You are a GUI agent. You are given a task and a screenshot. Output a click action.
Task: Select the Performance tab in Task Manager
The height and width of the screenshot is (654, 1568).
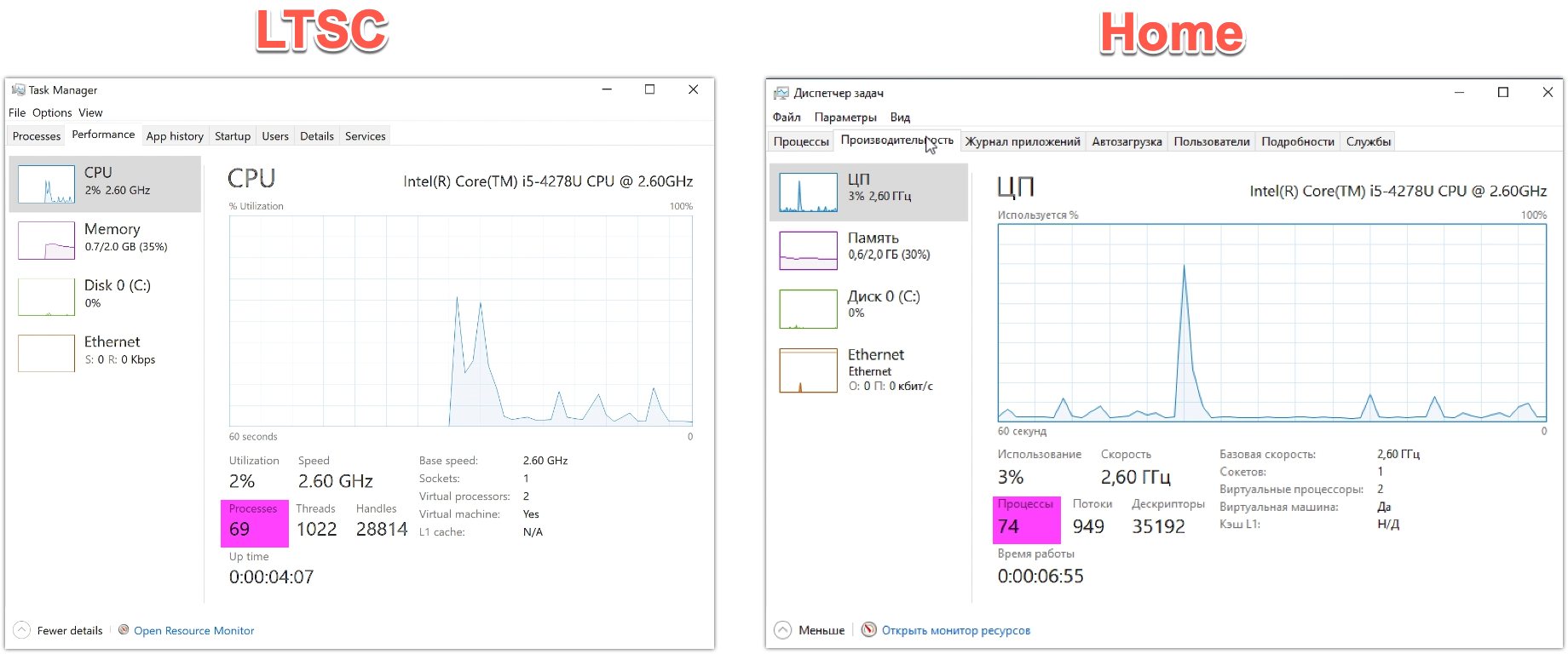(x=103, y=135)
